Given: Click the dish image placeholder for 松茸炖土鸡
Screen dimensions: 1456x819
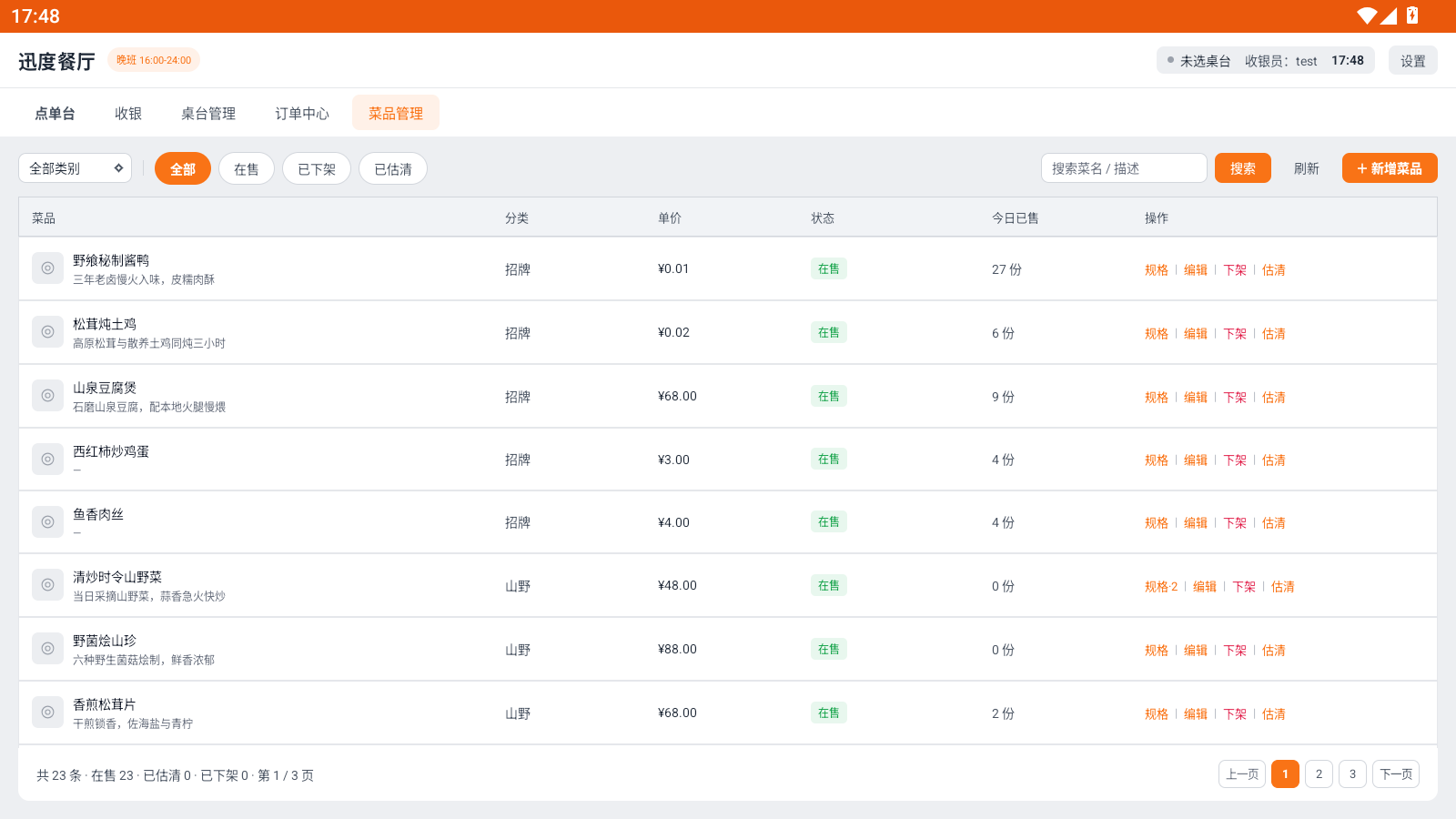Looking at the screenshot, I should tap(47, 332).
